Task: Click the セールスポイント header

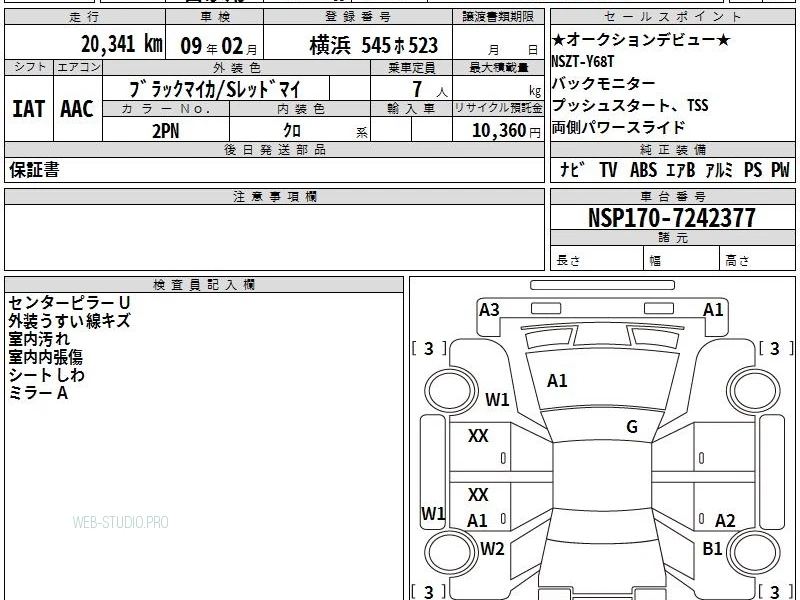Action: coord(672,17)
